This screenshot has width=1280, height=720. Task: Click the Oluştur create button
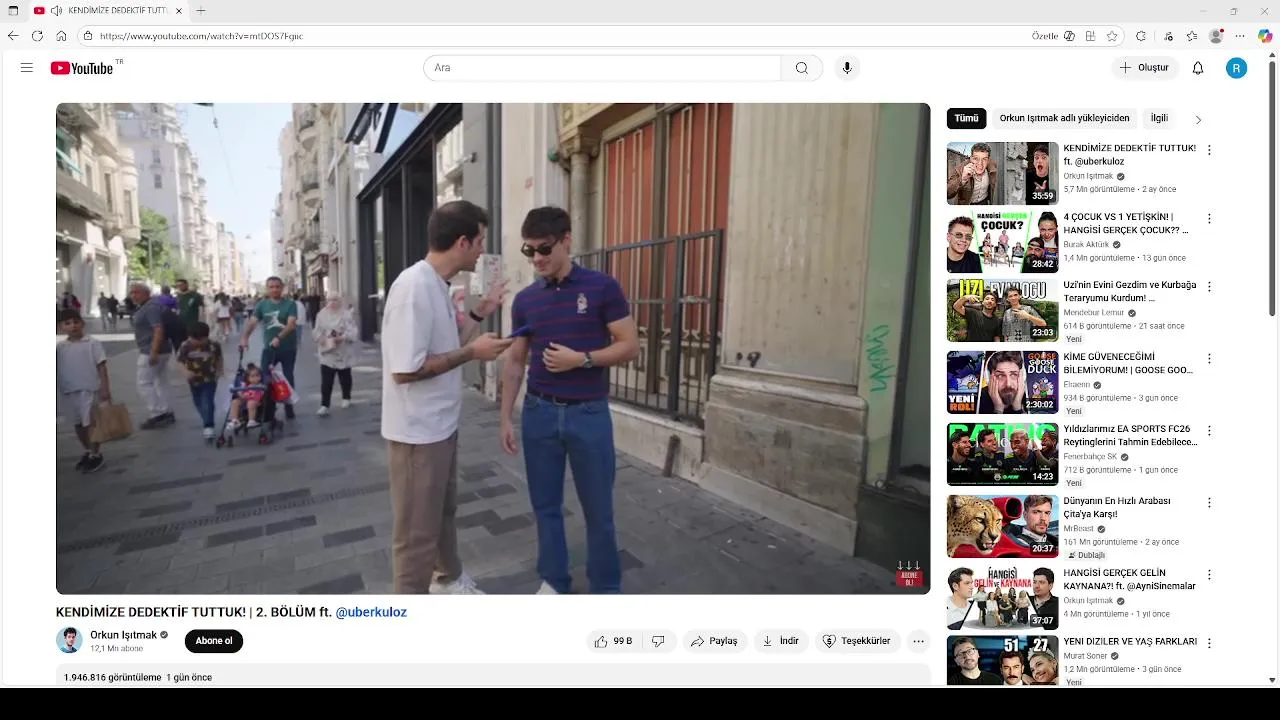(x=1144, y=68)
